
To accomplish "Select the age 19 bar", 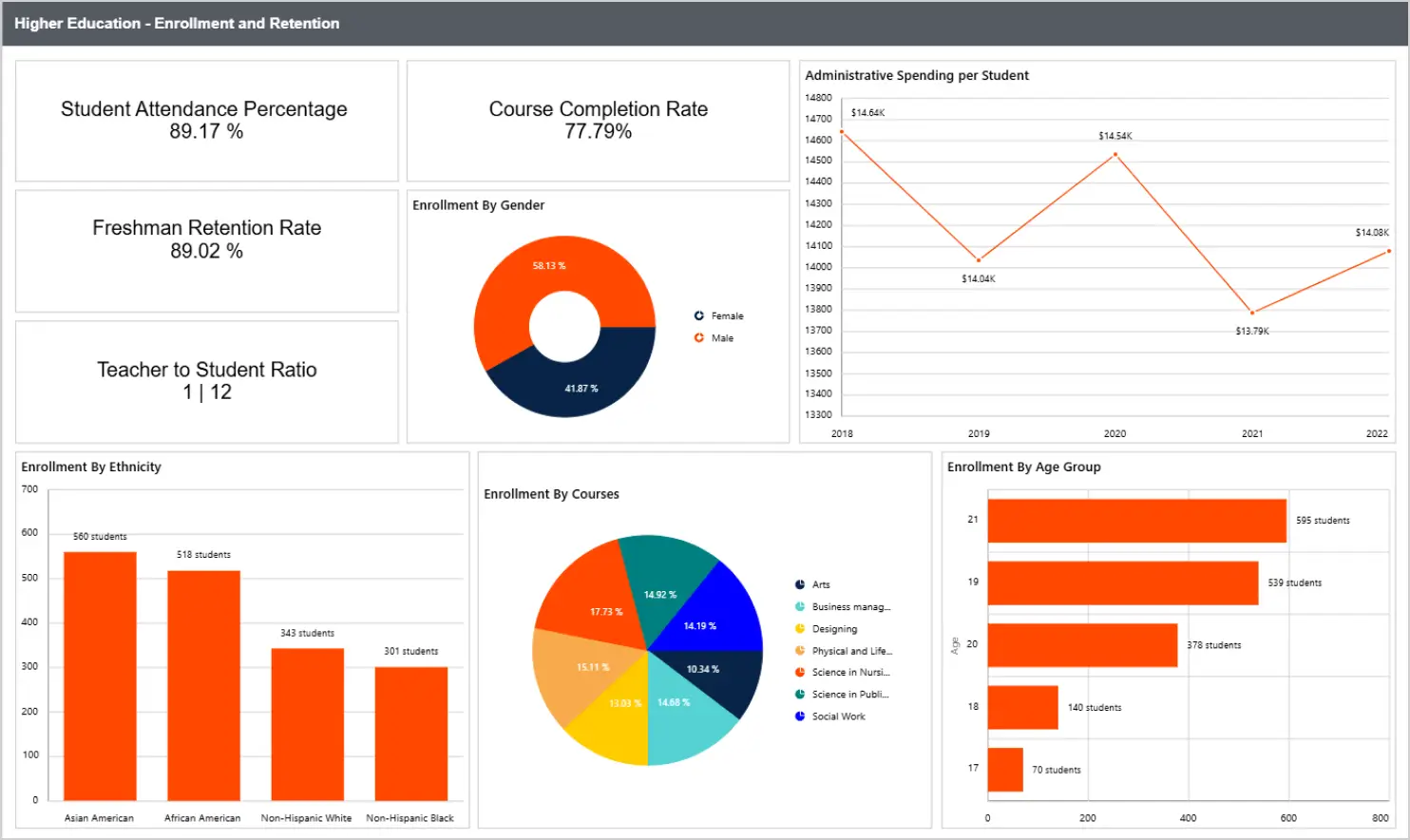I will pyautogui.click(x=1123, y=582).
